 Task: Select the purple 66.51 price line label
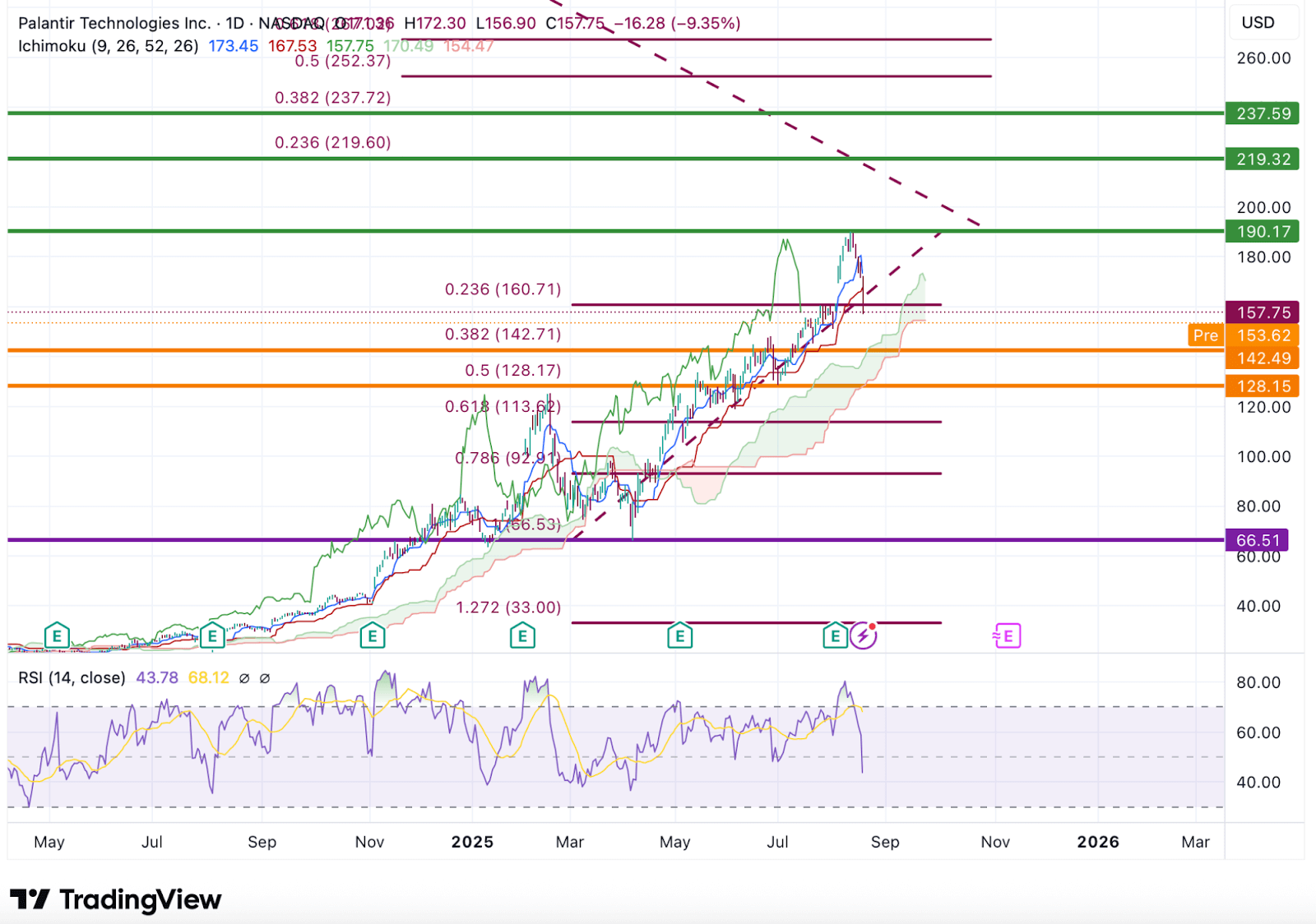[1258, 540]
